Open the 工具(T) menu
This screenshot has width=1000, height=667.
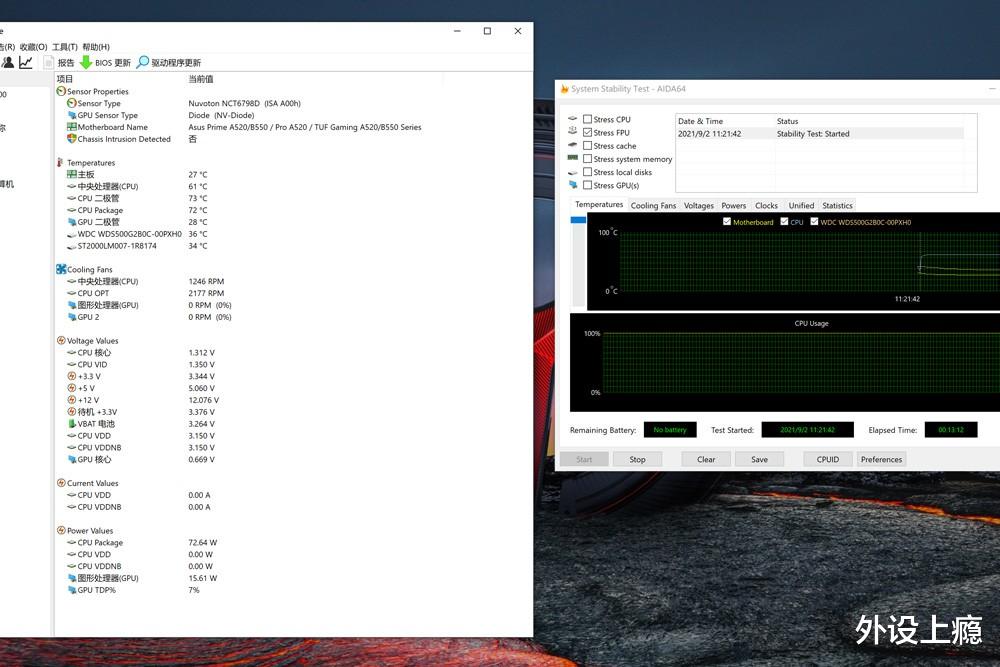64,47
